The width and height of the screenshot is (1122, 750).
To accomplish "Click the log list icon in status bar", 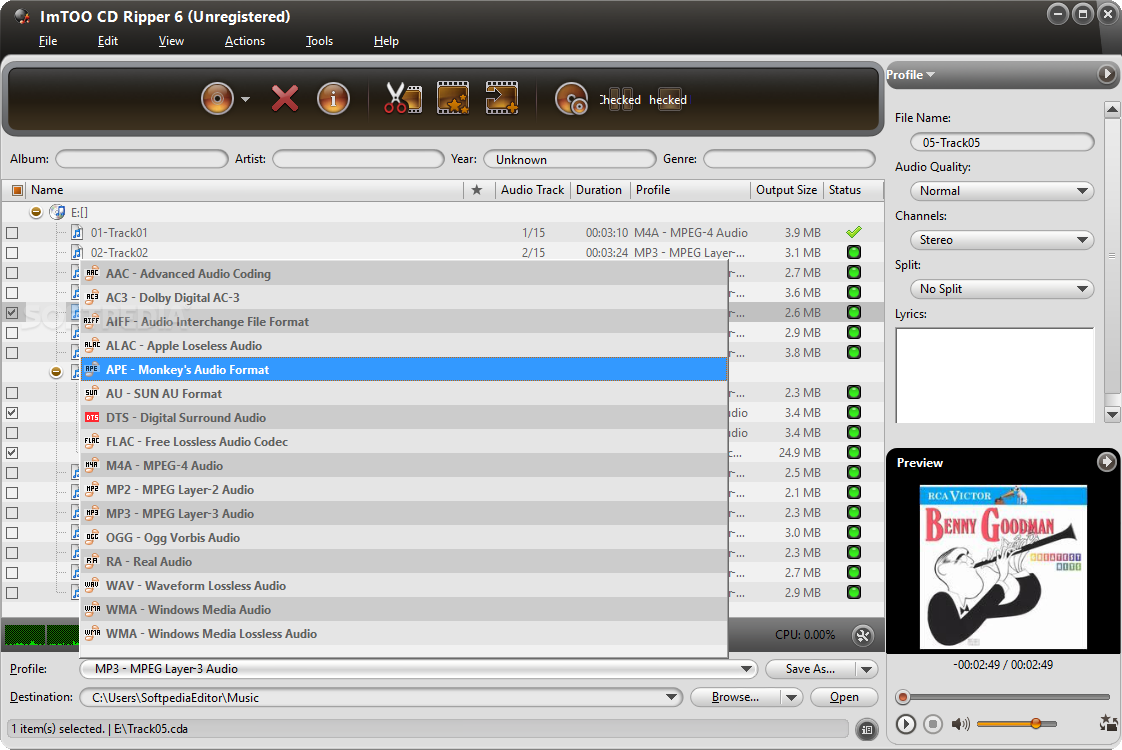I will [x=867, y=729].
